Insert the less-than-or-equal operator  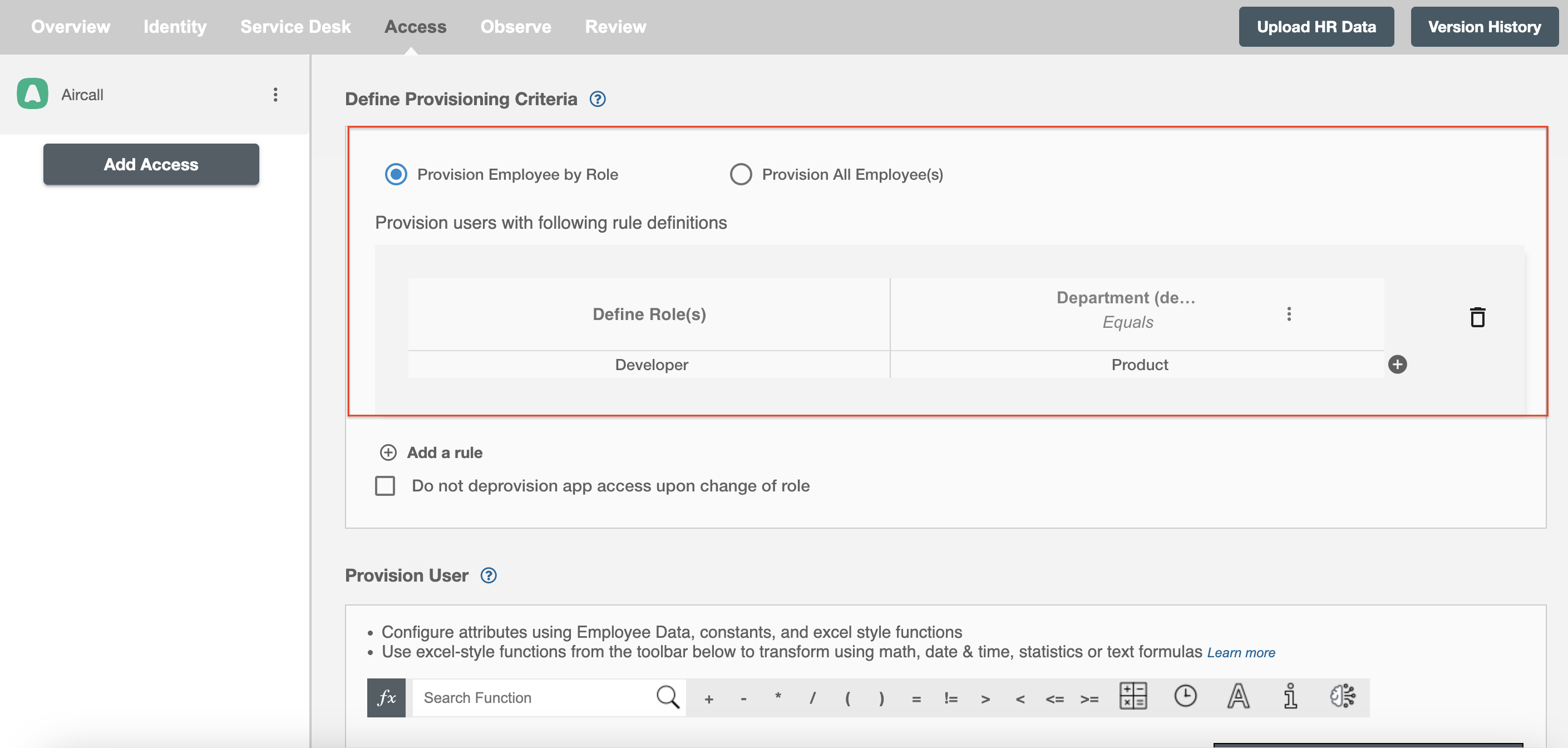pyautogui.click(x=1055, y=700)
